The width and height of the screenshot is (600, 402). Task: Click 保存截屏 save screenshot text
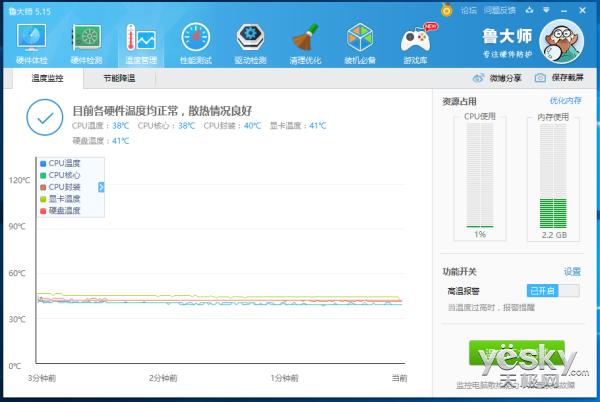coord(567,78)
